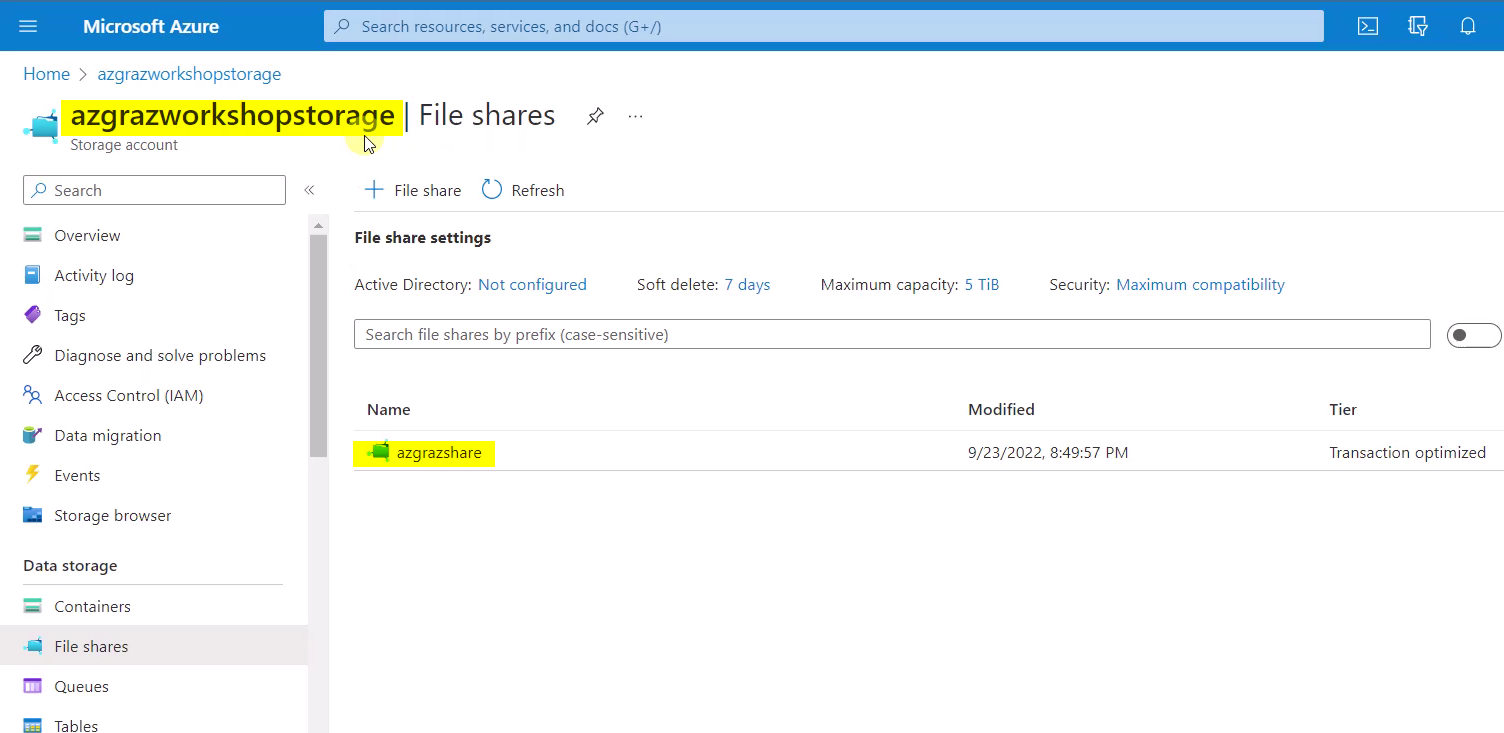The image size is (1504, 733).
Task: Click the wrench Diagnose and solve problems icon
Action: pos(33,355)
